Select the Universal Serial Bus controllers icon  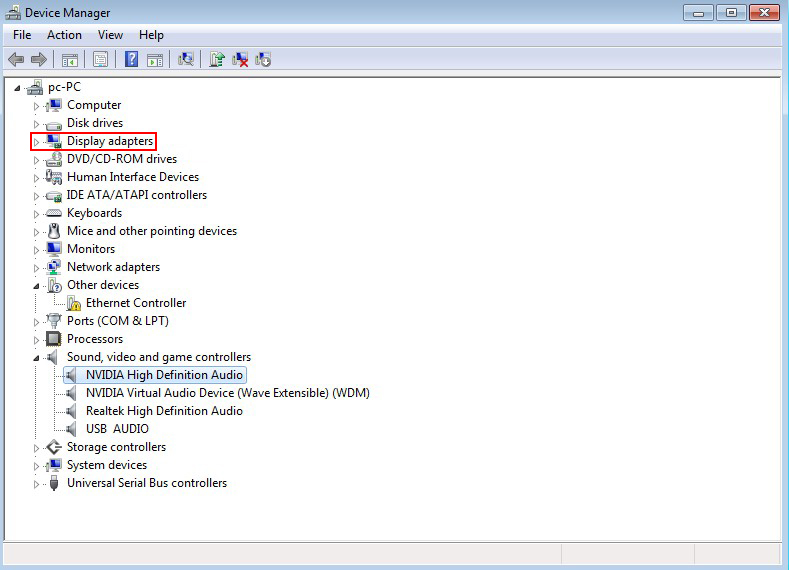pos(54,483)
